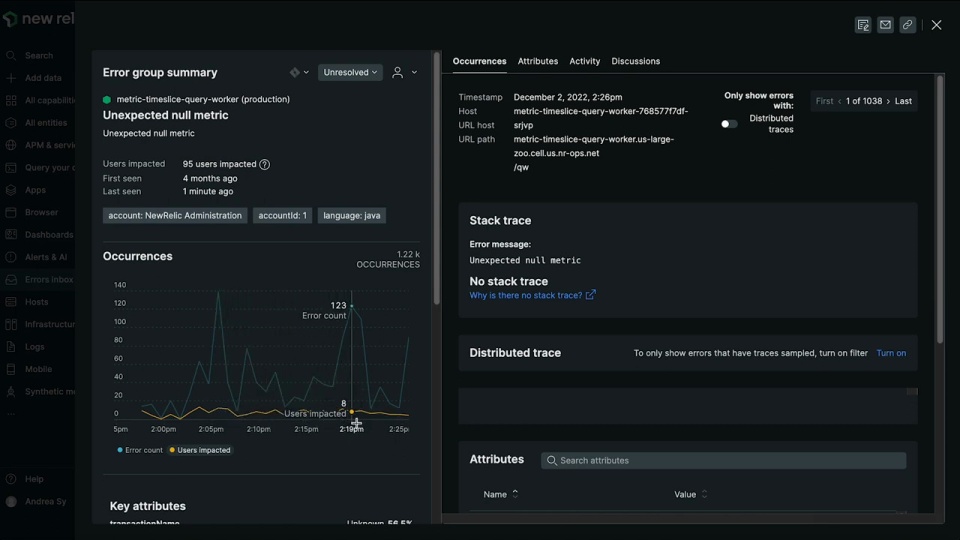The height and width of the screenshot is (540, 960).
Task: Click language: java tag
Action: 351,216
